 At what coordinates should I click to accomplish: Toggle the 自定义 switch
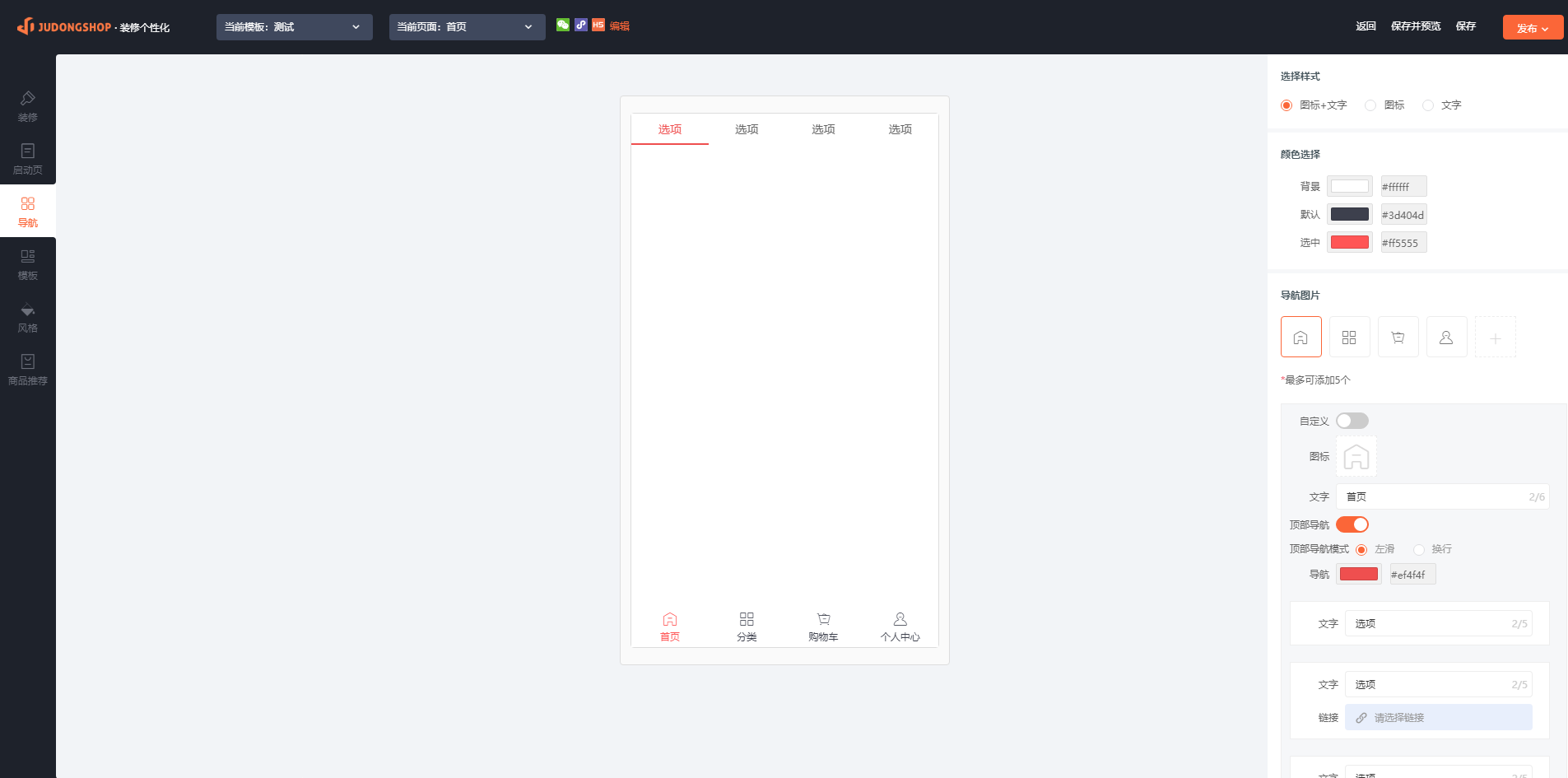pyautogui.click(x=1352, y=421)
